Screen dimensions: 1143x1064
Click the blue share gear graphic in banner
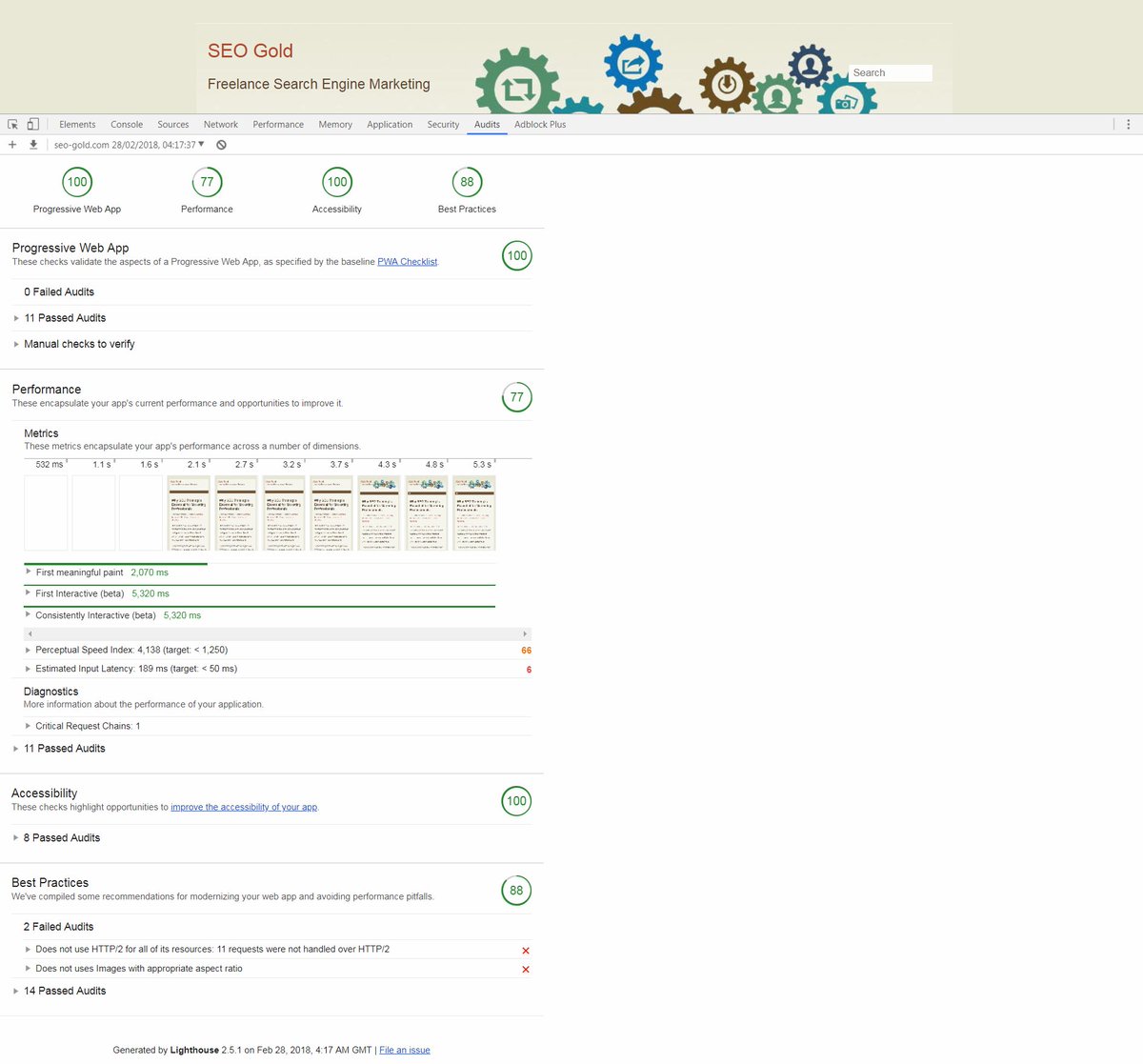pyautogui.click(x=633, y=65)
